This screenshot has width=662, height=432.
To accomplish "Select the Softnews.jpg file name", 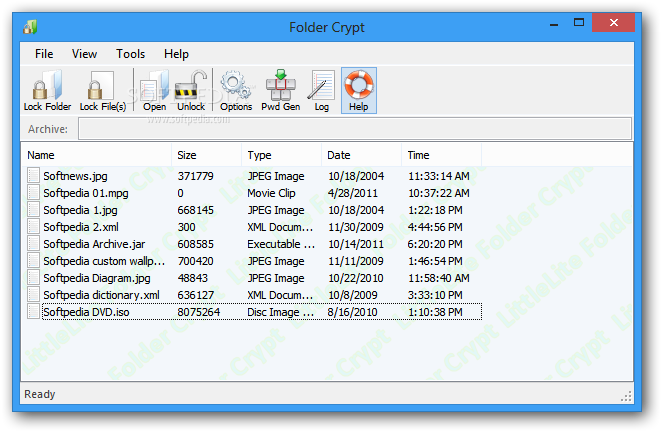I will (75, 176).
